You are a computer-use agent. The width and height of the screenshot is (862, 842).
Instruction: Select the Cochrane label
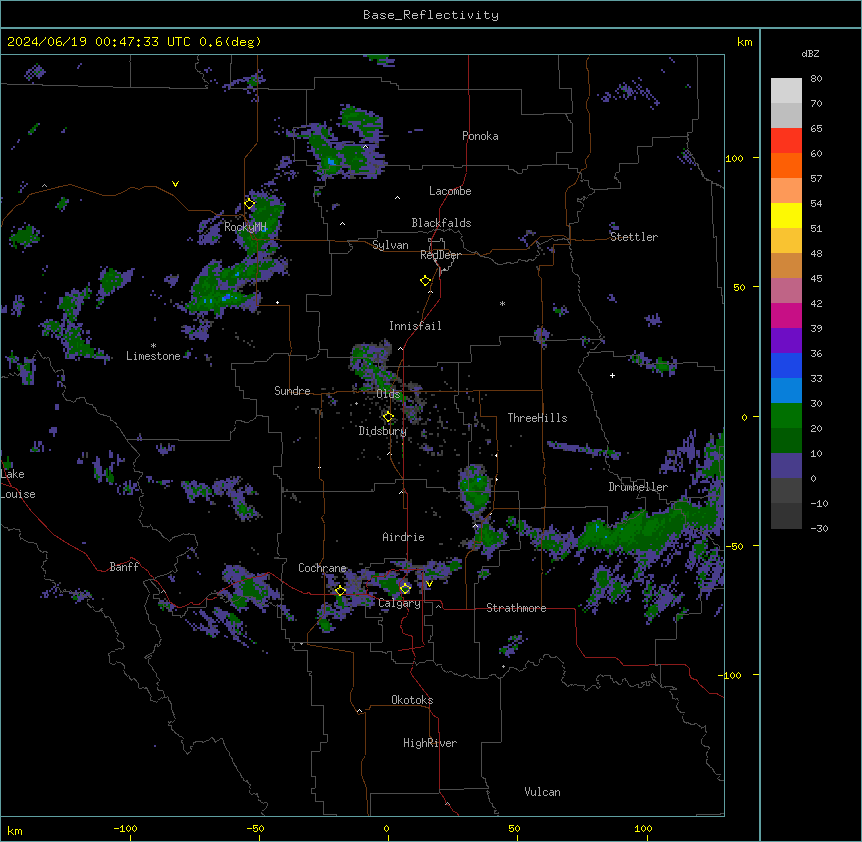tap(322, 568)
